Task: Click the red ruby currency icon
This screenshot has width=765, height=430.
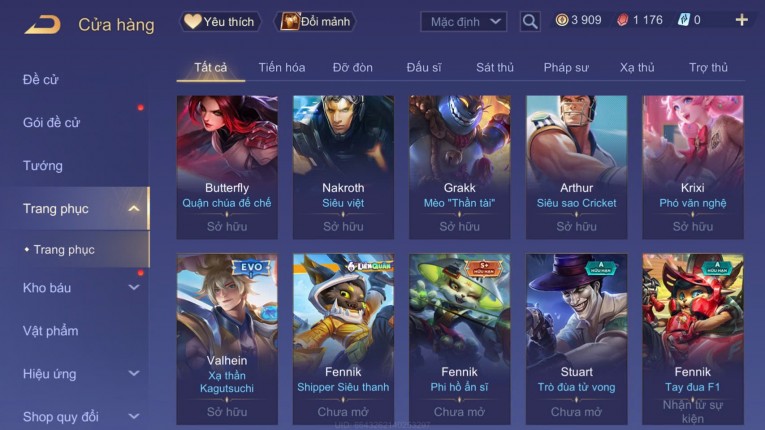Action: [x=623, y=20]
